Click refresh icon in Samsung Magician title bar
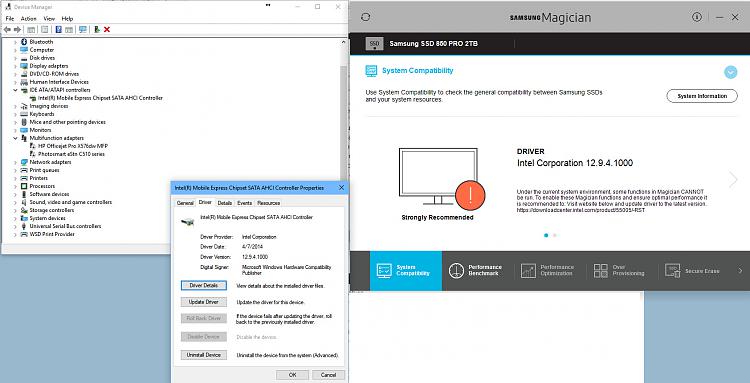Screen dimensions: 750x383 (365, 17)
